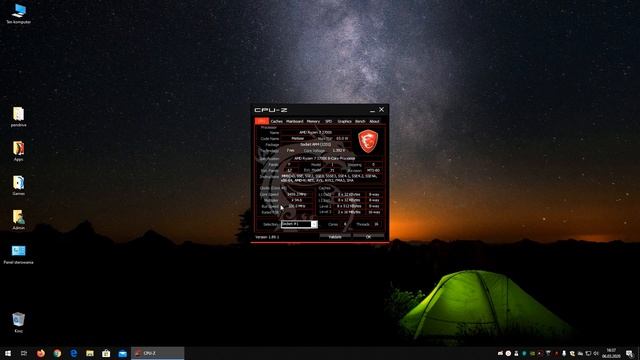Open the microphone tray icon
Image resolution: width=640 pixels, height=360 pixels.
[x=564, y=353]
